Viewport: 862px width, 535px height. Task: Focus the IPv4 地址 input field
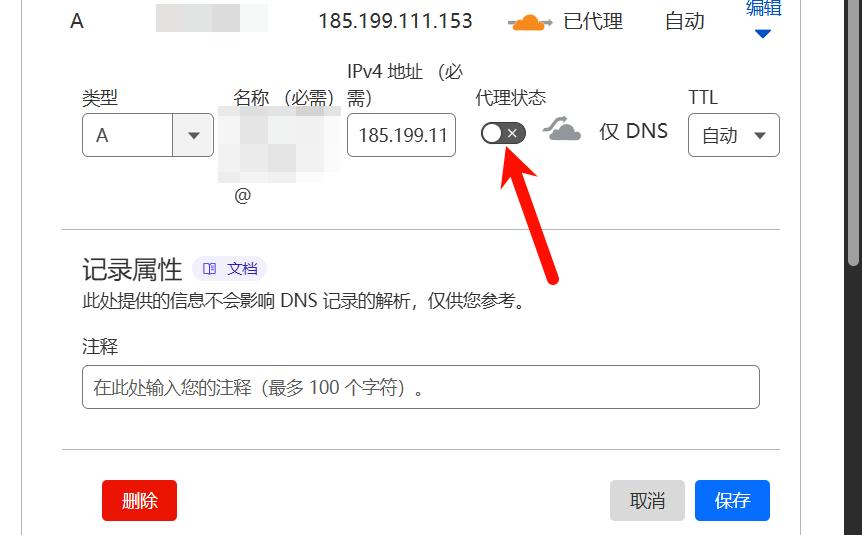pyautogui.click(x=401, y=135)
